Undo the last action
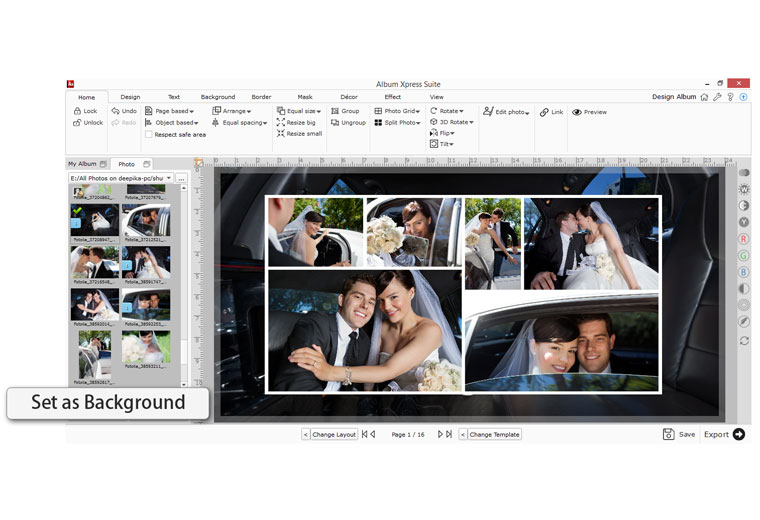The width and height of the screenshot is (760, 520). pyautogui.click(x=124, y=111)
